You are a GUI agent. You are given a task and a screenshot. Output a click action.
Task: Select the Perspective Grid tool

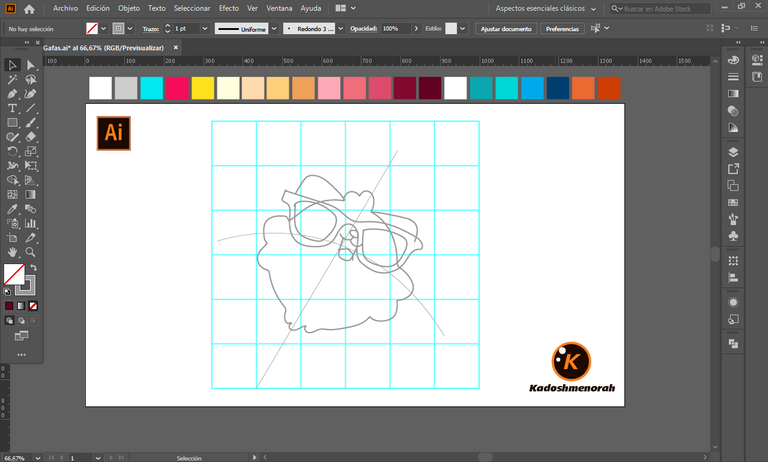tap(30, 180)
